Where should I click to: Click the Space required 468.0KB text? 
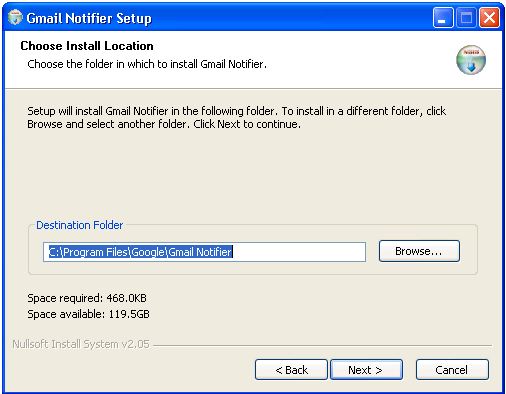[x=87, y=298]
